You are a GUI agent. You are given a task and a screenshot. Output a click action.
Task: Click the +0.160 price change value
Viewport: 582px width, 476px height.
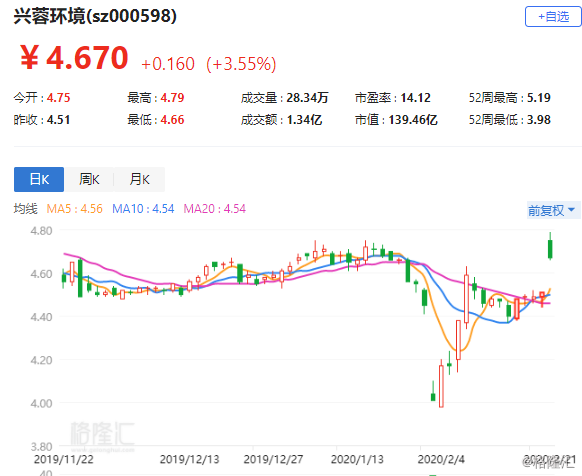click(168, 64)
